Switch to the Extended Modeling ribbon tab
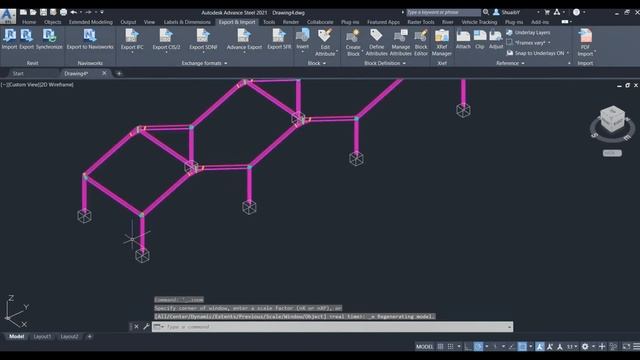 pos(91,22)
